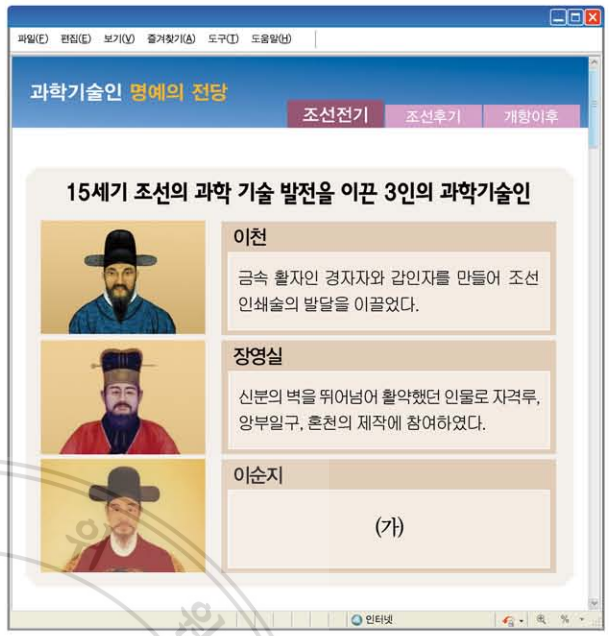Screen dimensions: 609x636
Task: Click the (가) placeholder text
Action: (389, 527)
